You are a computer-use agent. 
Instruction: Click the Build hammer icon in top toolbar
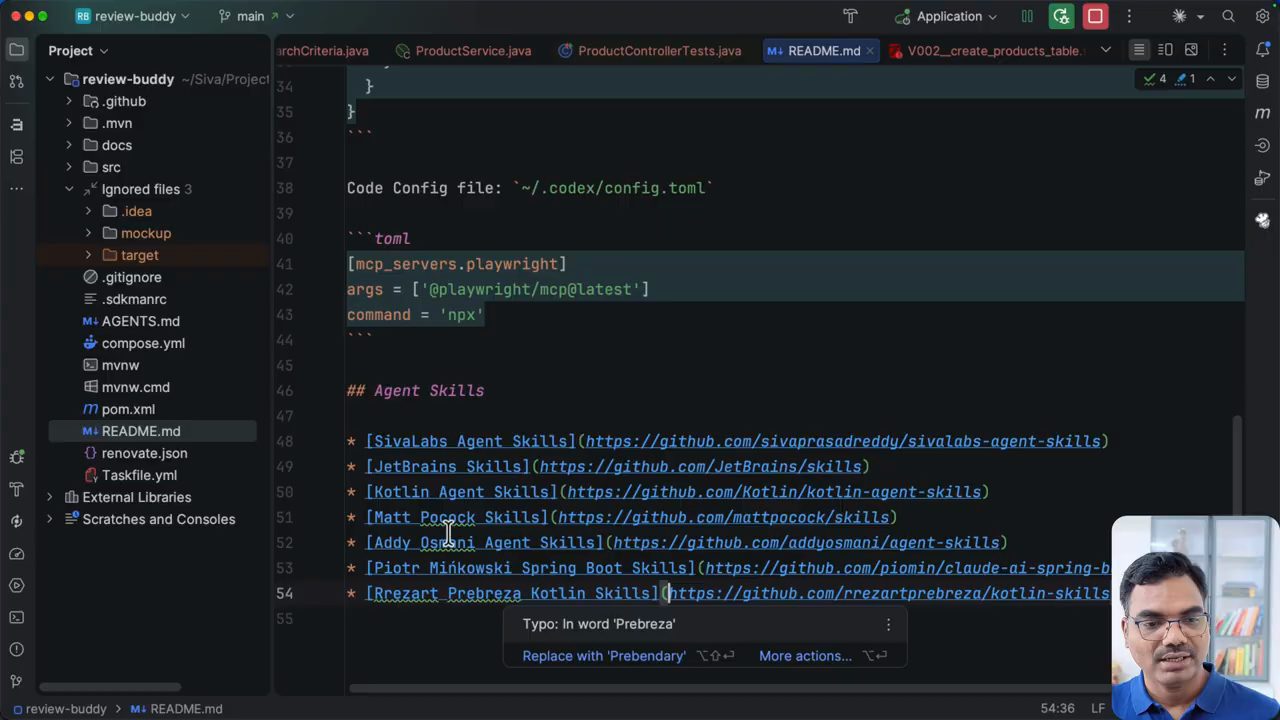(850, 16)
